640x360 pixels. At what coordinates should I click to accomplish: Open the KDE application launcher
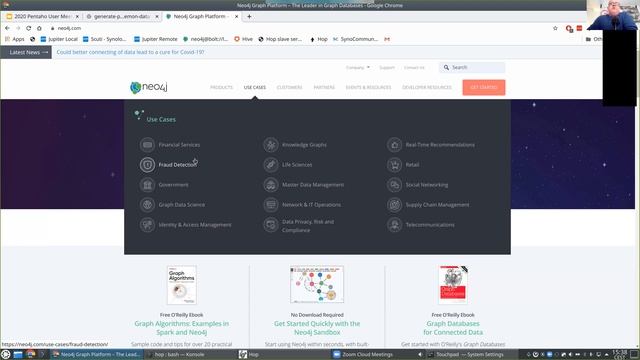point(5,354)
